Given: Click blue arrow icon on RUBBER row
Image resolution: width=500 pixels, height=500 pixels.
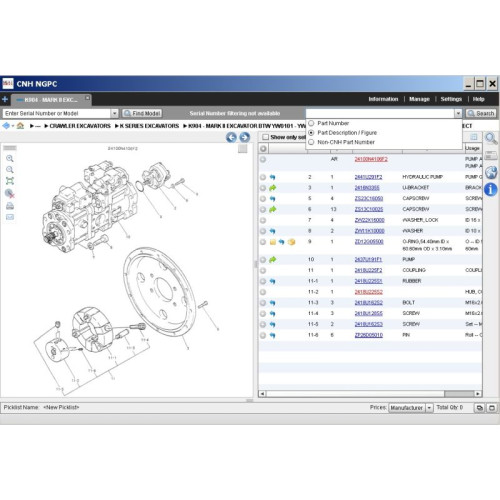Looking at the screenshot, I should coord(272,281).
